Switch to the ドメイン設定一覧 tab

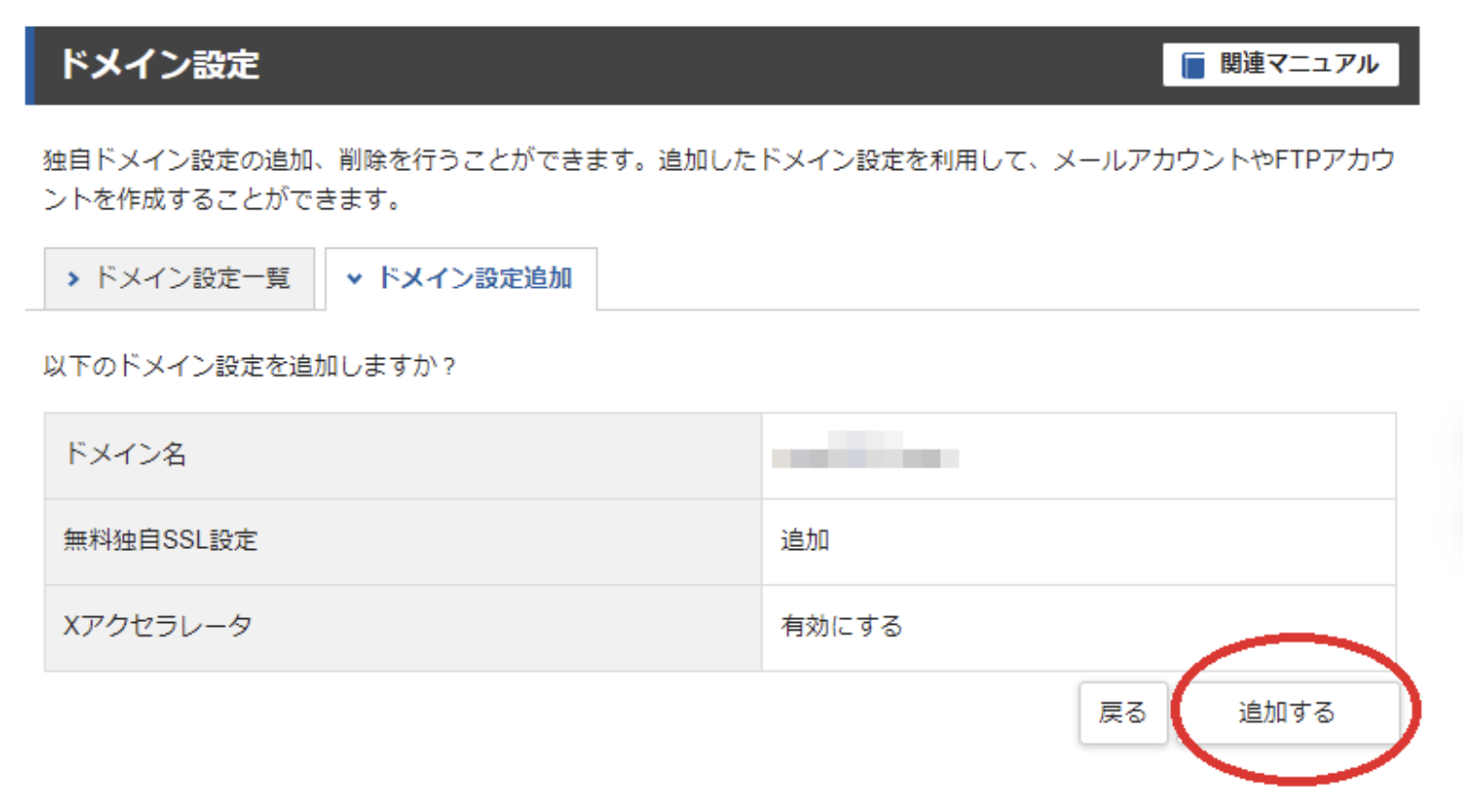(180, 278)
